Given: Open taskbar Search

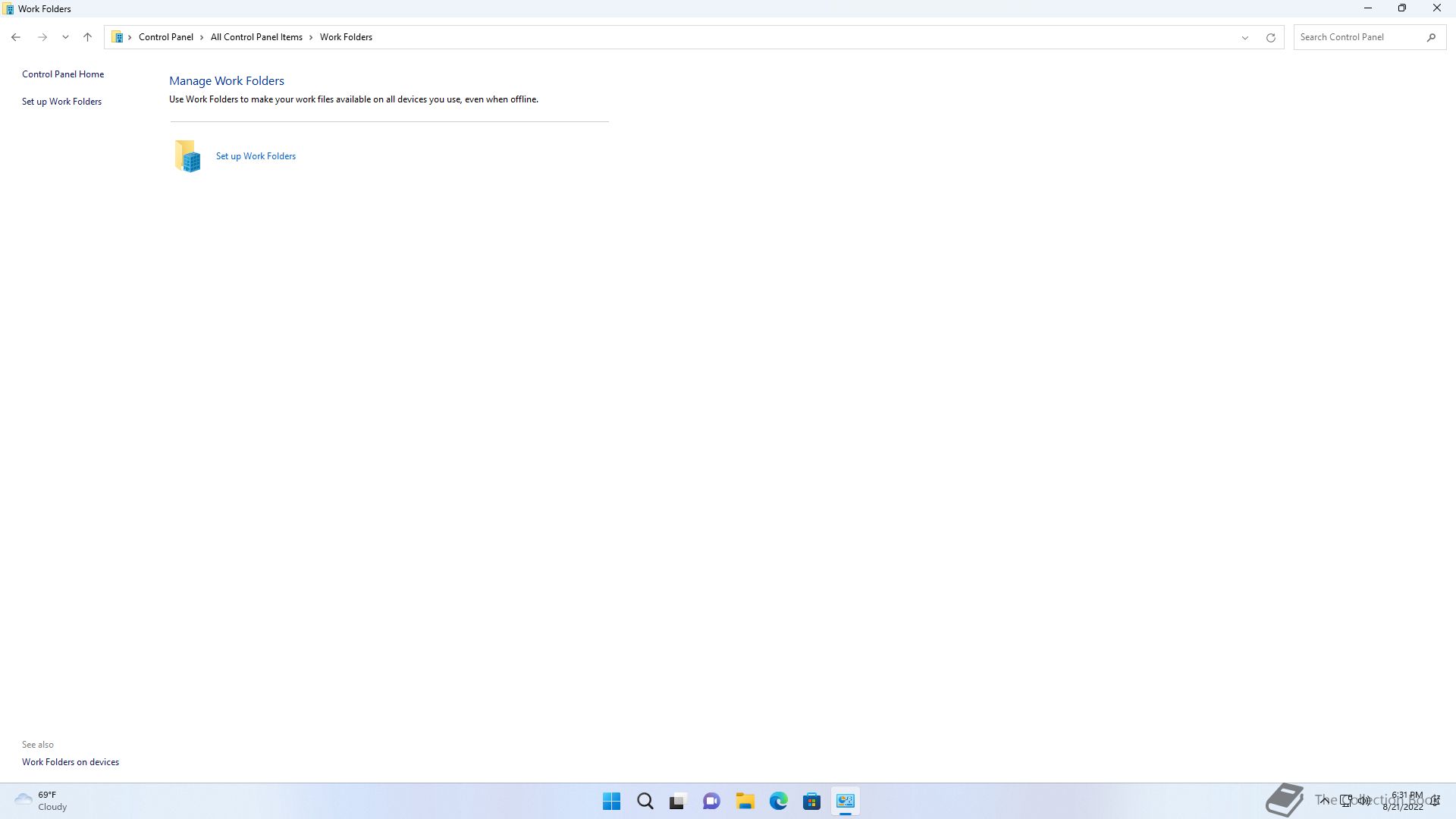Looking at the screenshot, I should point(645,802).
